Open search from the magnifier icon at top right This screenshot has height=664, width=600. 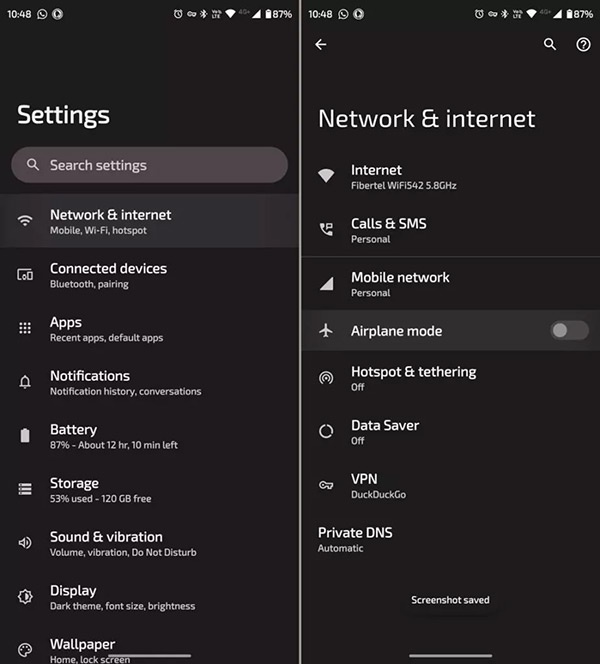tap(550, 45)
